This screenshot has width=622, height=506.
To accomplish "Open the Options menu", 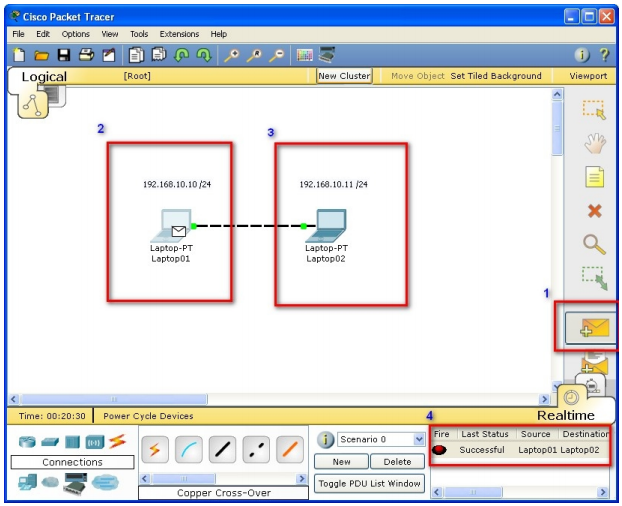I will click(x=75, y=34).
